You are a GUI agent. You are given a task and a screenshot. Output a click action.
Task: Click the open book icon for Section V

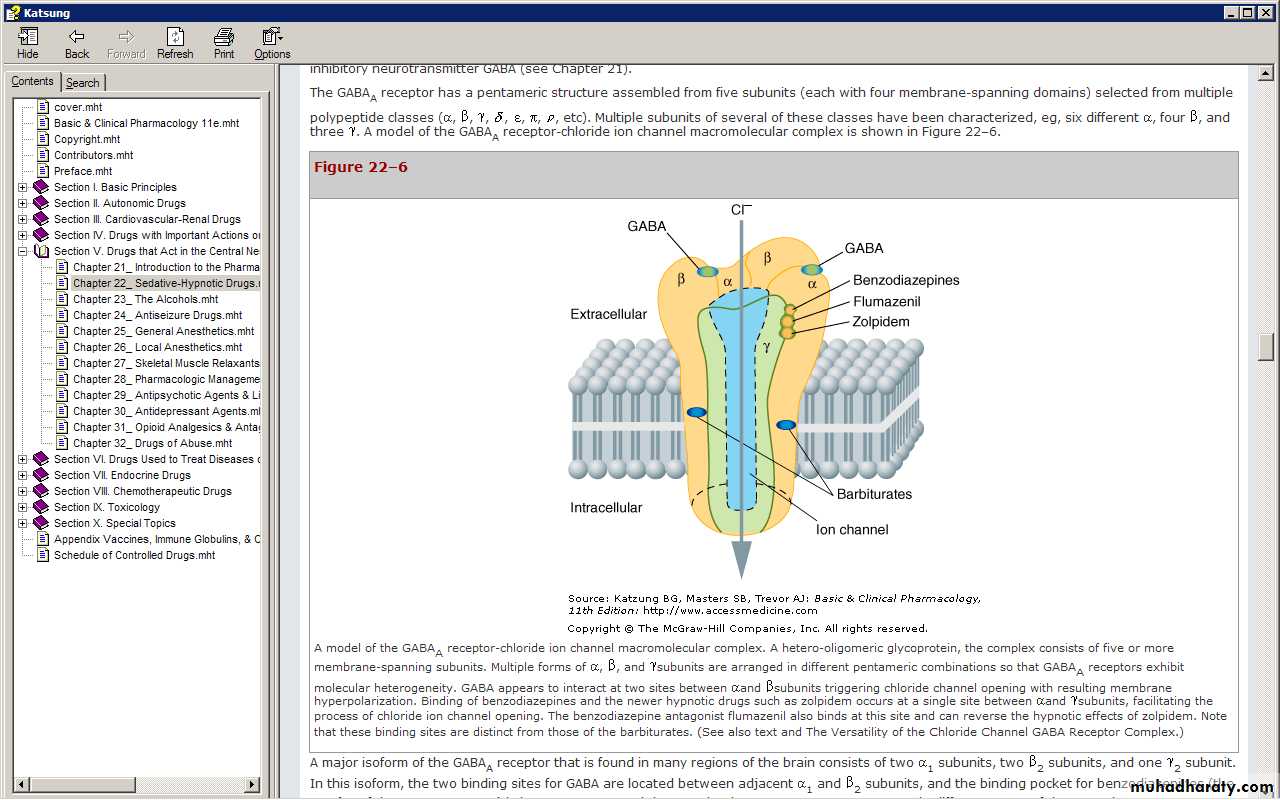41,251
